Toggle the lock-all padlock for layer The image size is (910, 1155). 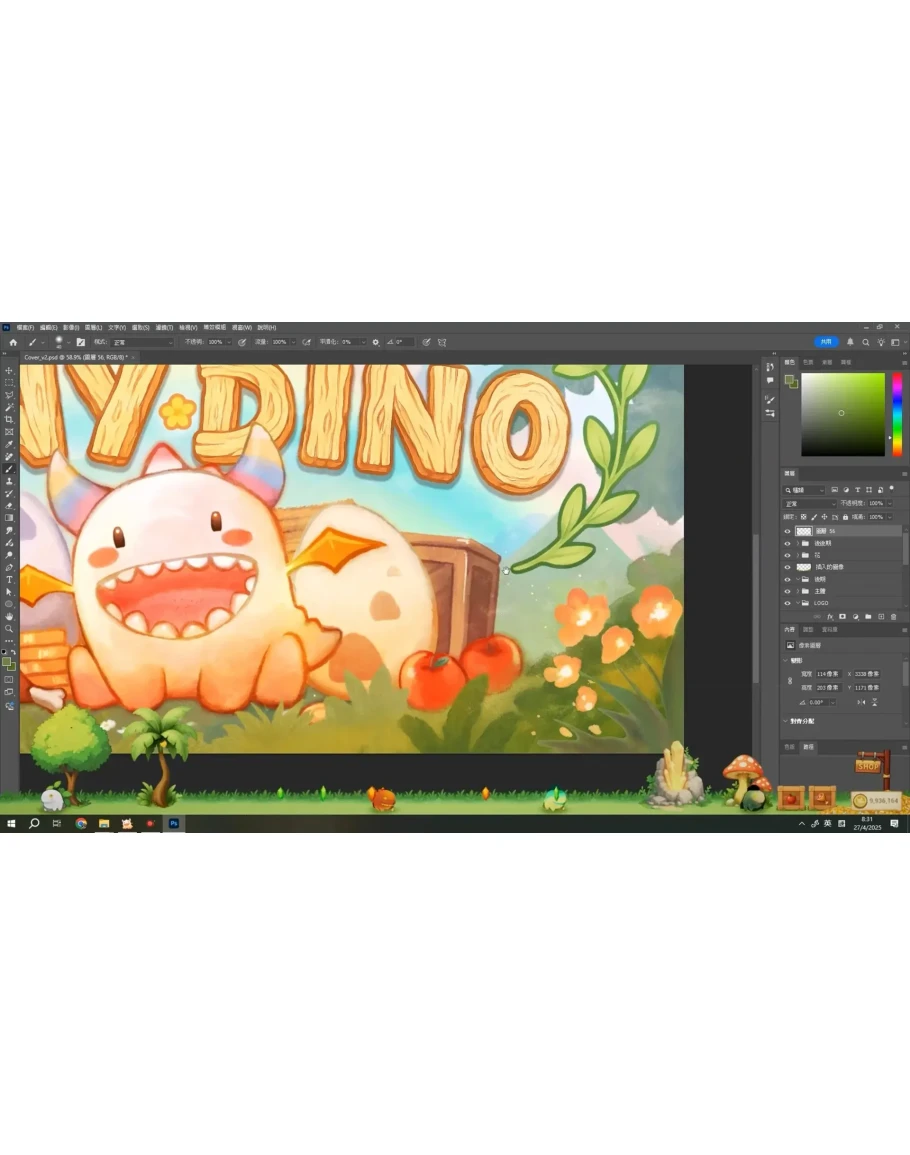tap(845, 517)
